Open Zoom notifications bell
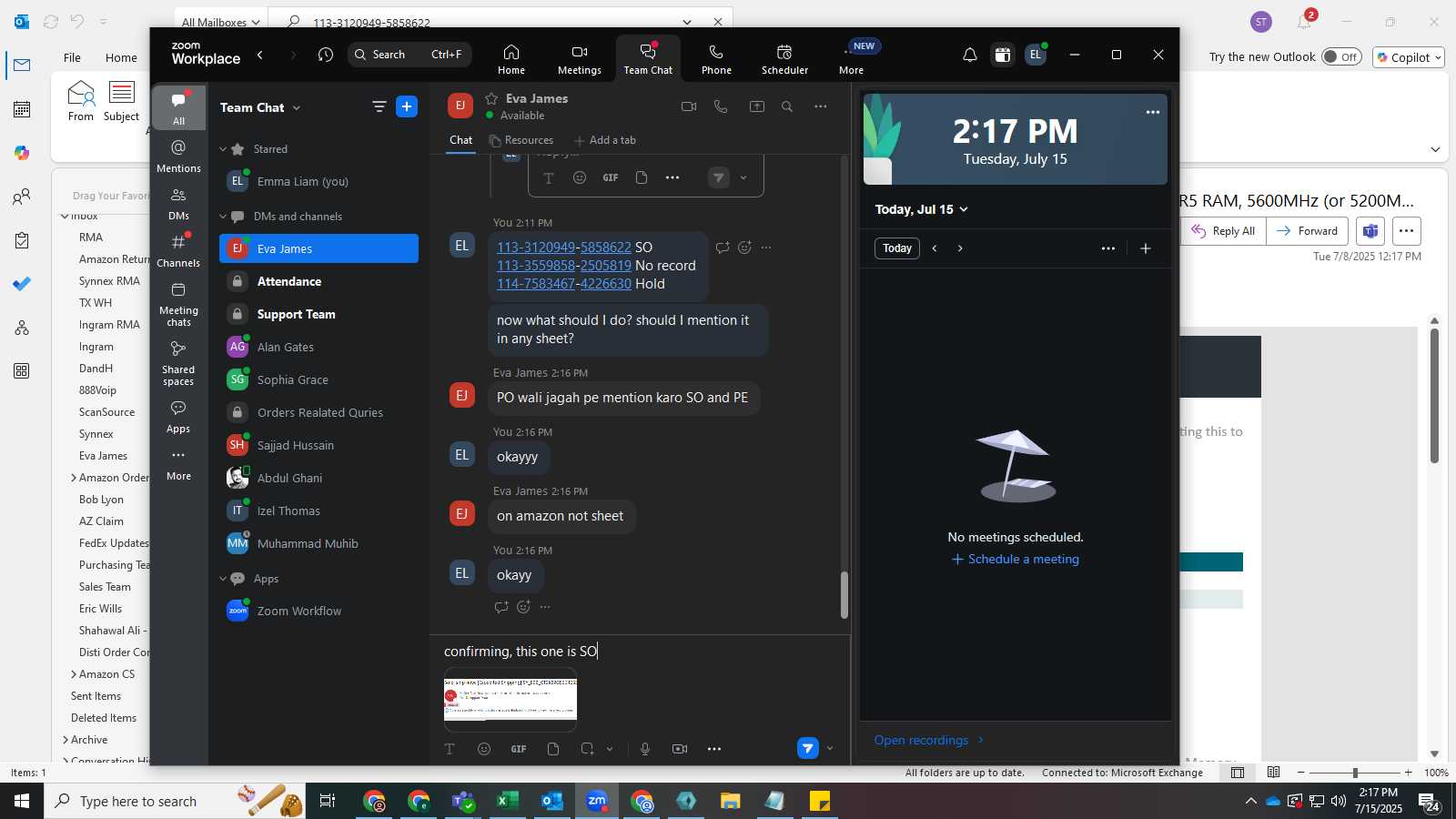The image size is (1456, 819). [970, 55]
